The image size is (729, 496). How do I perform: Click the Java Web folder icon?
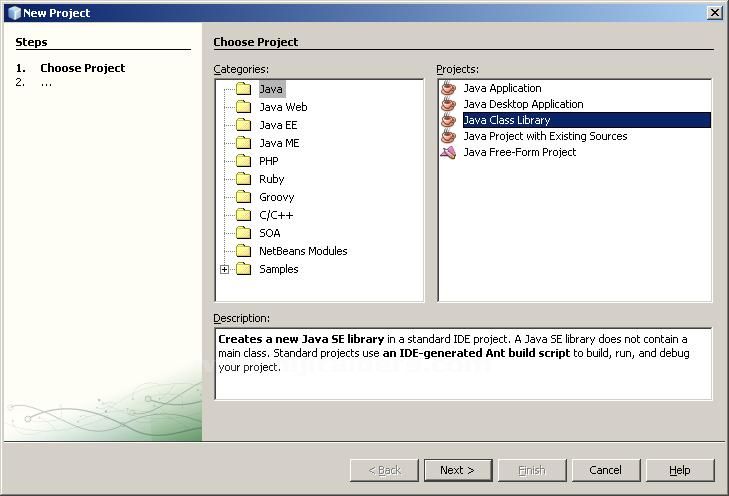tap(243, 107)
